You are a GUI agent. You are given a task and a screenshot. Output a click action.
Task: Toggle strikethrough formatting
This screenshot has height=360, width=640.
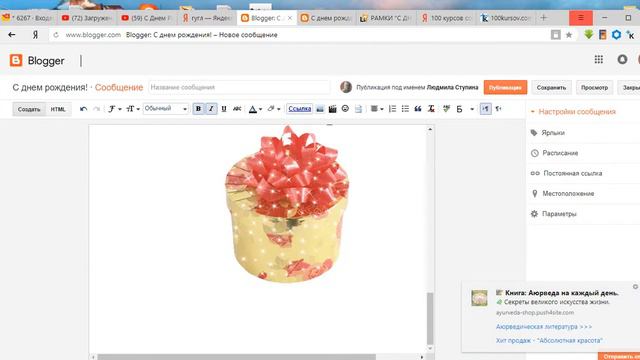click(x=237, y=109)
